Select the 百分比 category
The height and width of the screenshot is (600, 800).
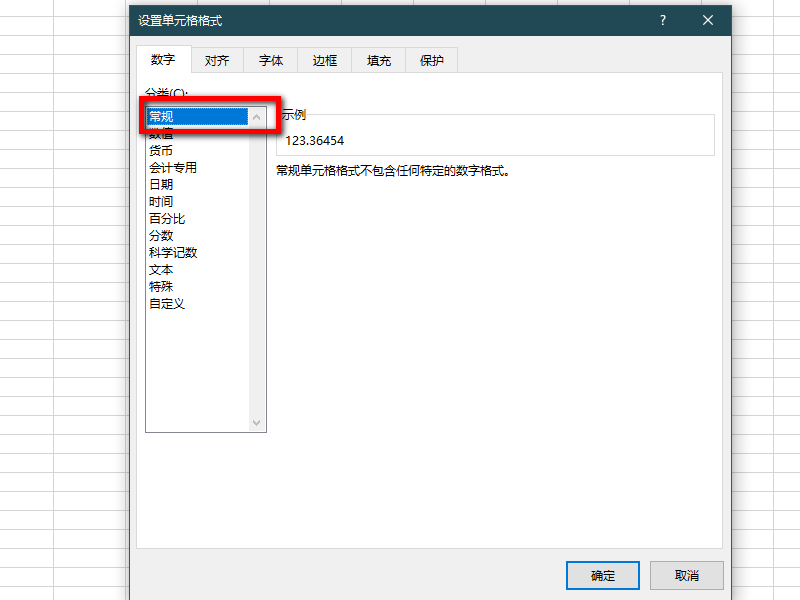tap(197, 218)
